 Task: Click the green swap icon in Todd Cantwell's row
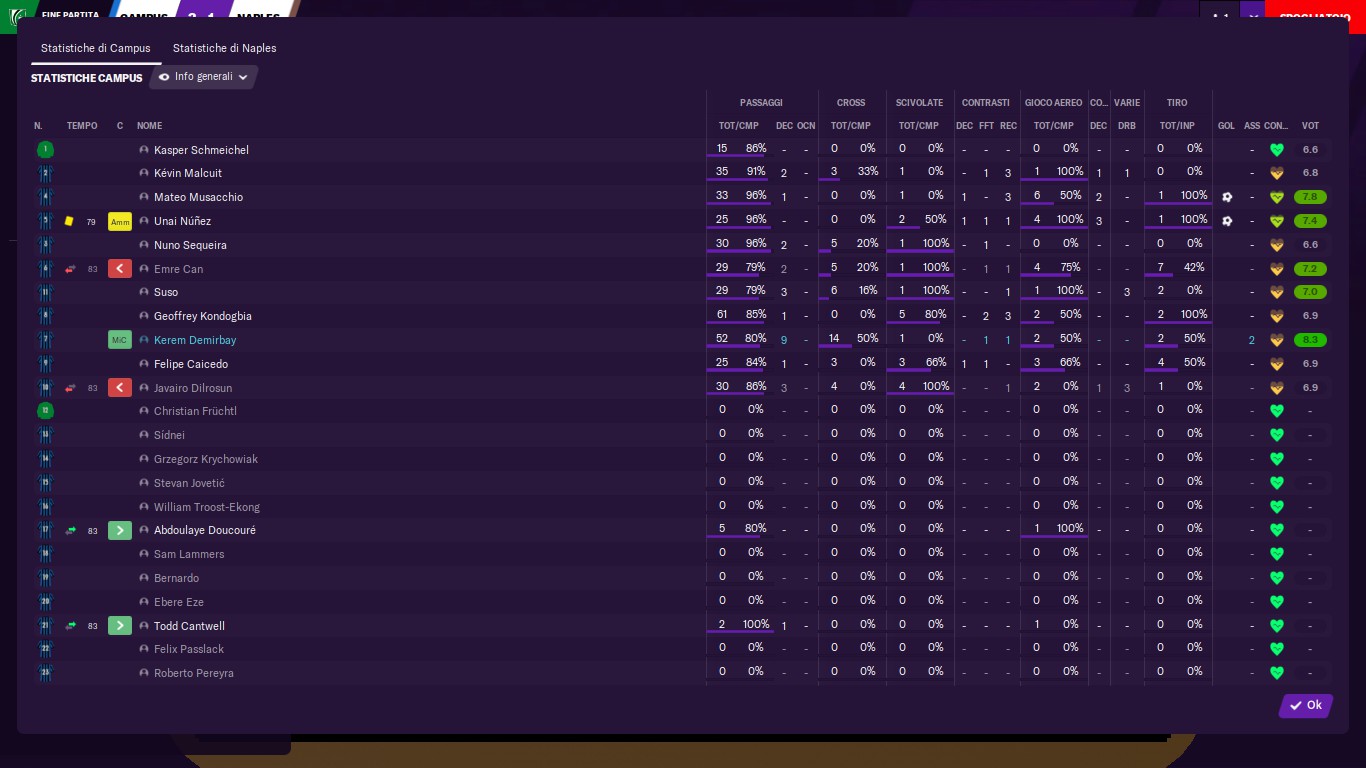click(x=70, y=626)
